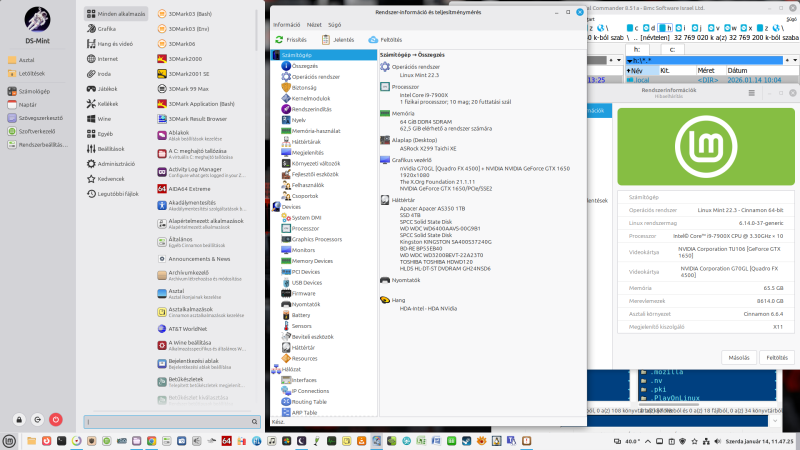Screen dimensions: 800x450
Task: Focus the menu search field
Action: click(x=172, y=422)
